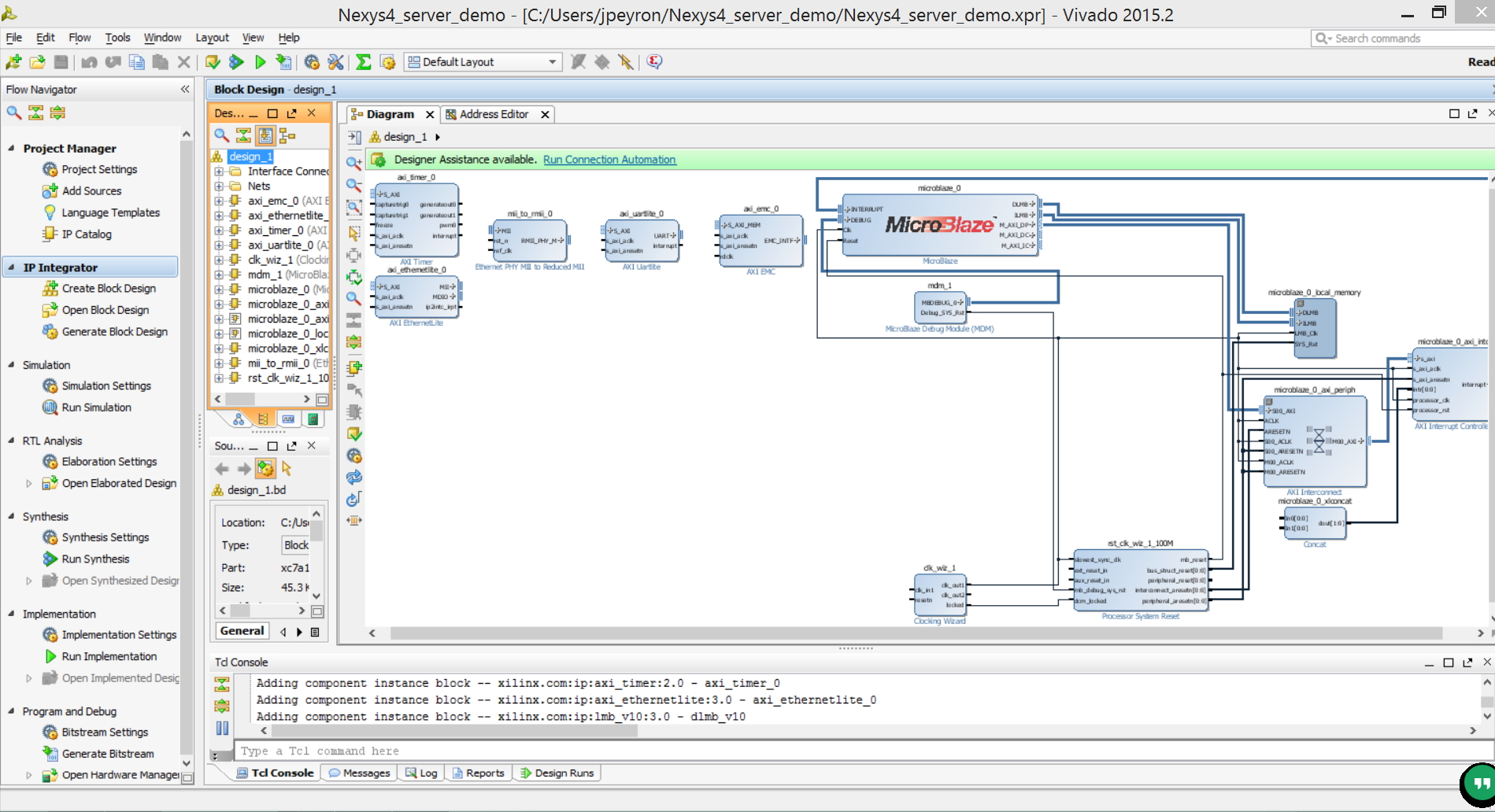Click the Generate Bitstream toolbar icon

tap(284, 61)
